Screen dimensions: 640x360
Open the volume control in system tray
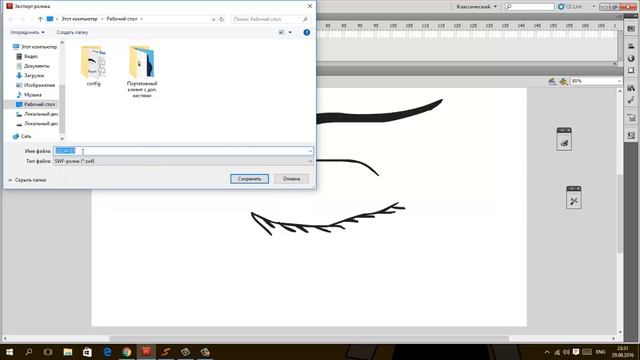567,352
